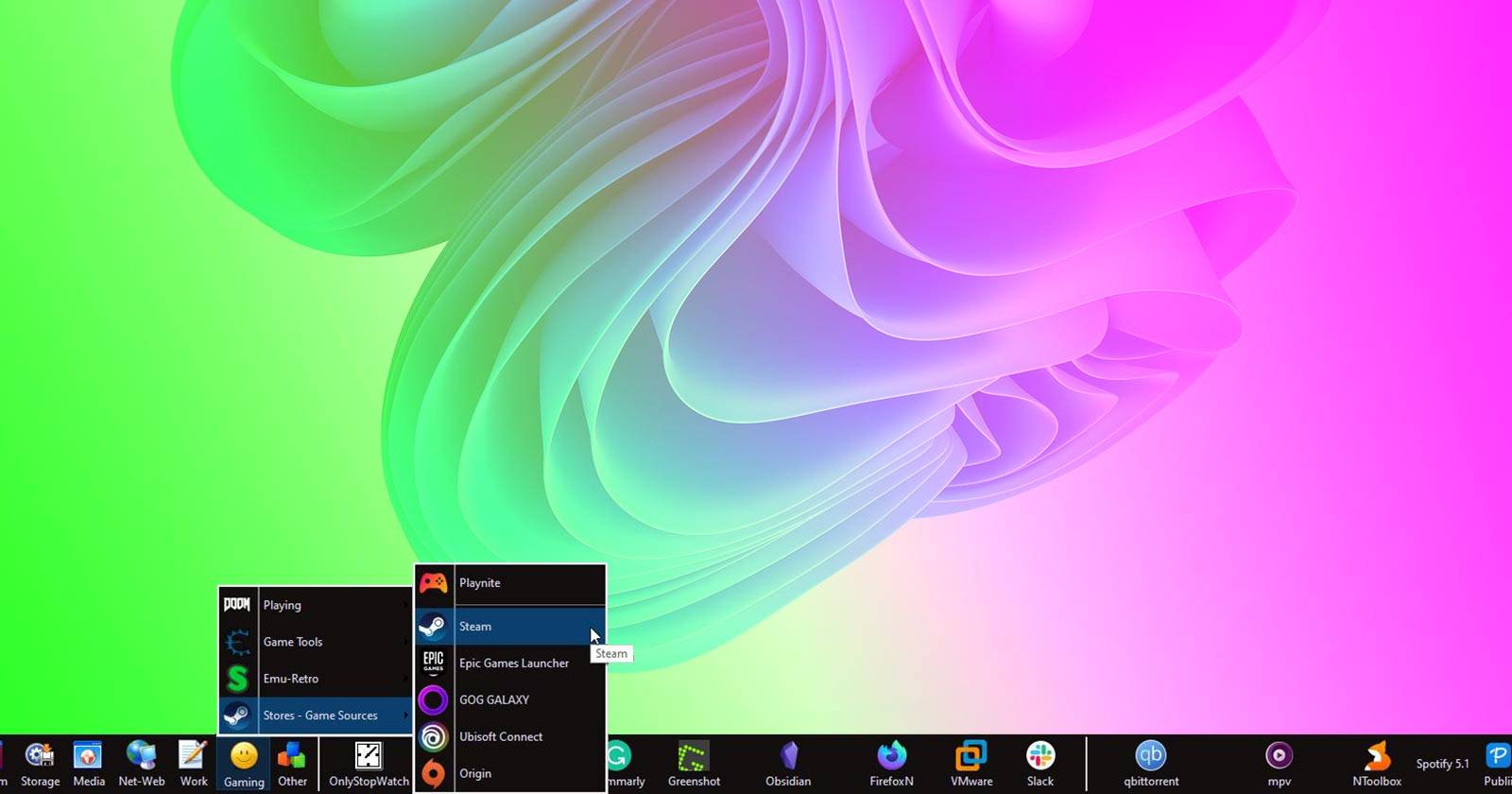Expand the Emu-Retro submenu
Screen dimensions: 1512x794
(x=316, y=679)
